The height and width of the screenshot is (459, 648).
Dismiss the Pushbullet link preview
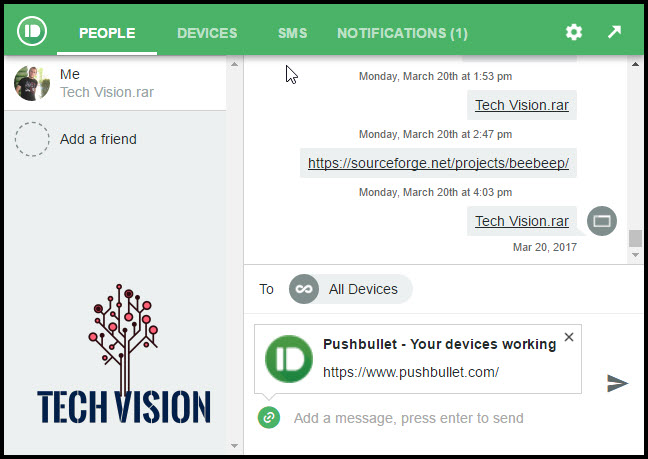[569, 337]
